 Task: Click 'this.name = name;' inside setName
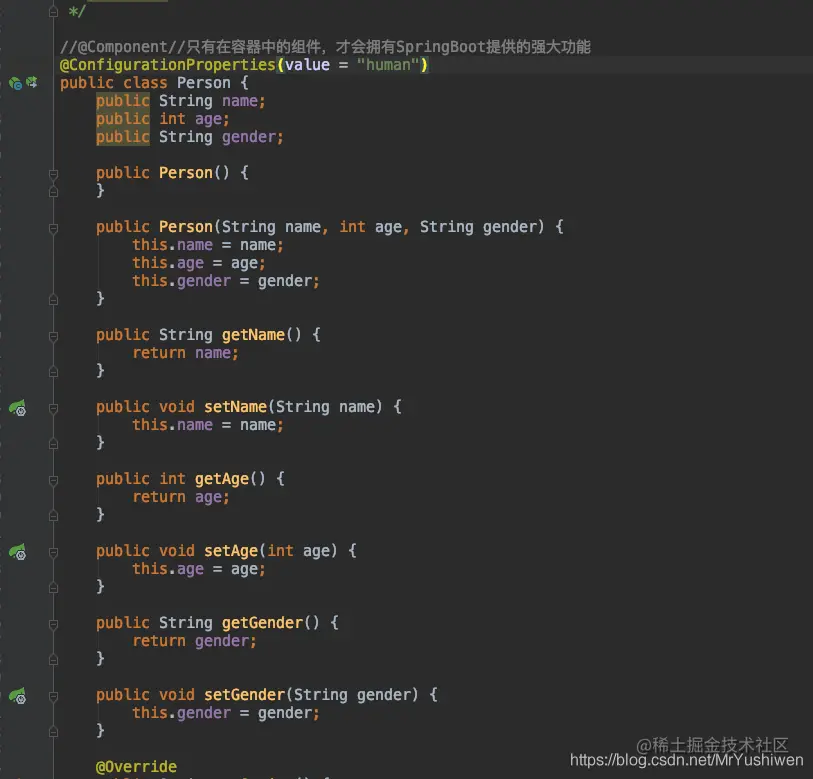(208, 425)
